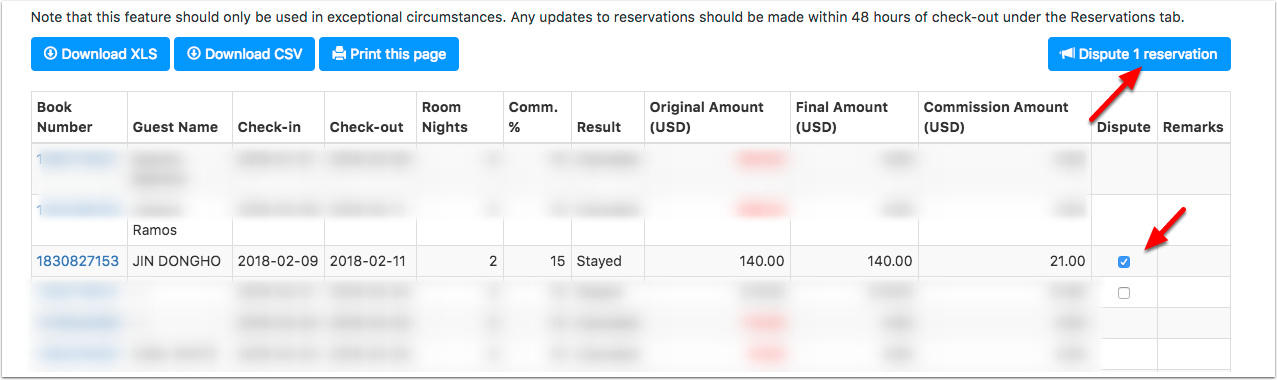The image size is (1277, 380).
Task: Select the Check-out column header
Action: (x=366, y=127)
